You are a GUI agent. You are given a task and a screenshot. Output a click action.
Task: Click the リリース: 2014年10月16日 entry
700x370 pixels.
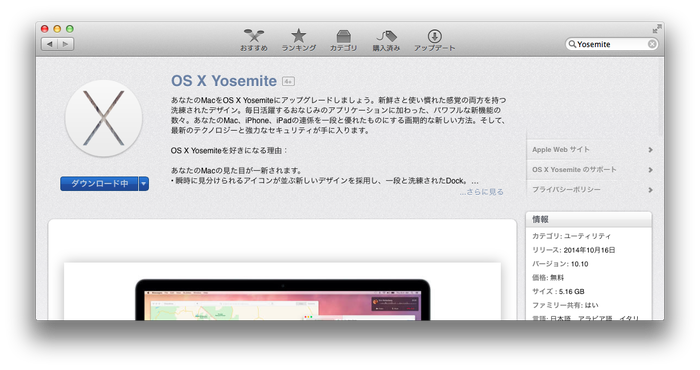(x=574, y=250)
